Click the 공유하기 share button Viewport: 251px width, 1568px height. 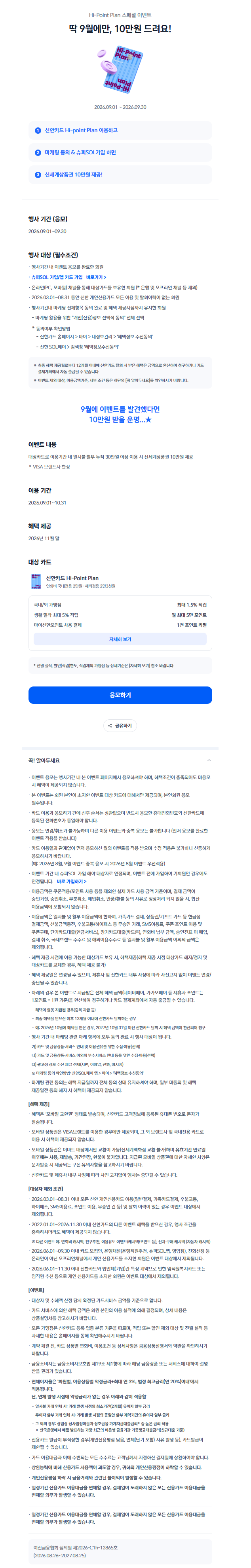click(x=120, y=726)
